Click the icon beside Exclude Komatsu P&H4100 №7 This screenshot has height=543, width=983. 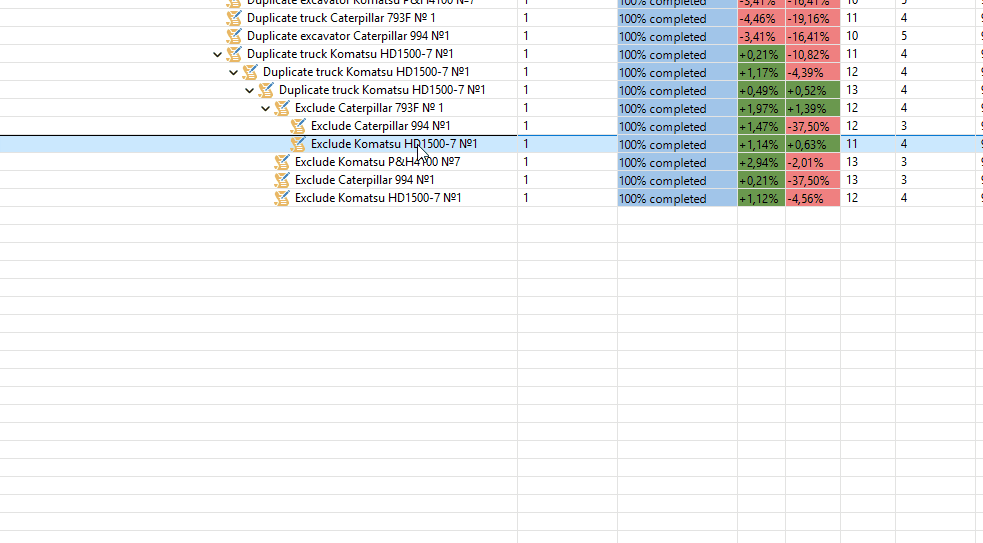282,162
